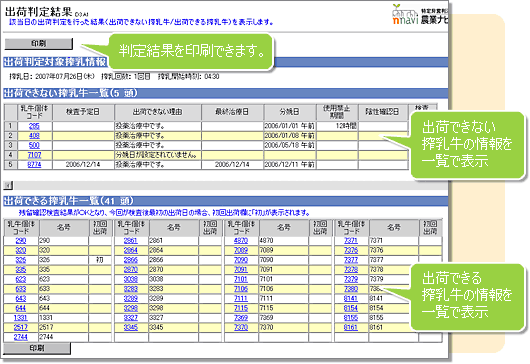
Task: Open cow code link 644
Action: tap(21, 308)
